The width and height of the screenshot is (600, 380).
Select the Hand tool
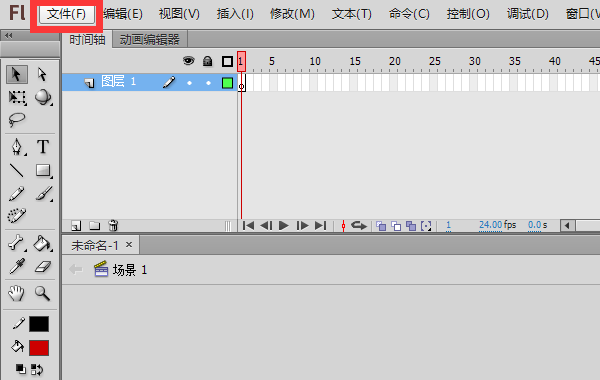16,294
